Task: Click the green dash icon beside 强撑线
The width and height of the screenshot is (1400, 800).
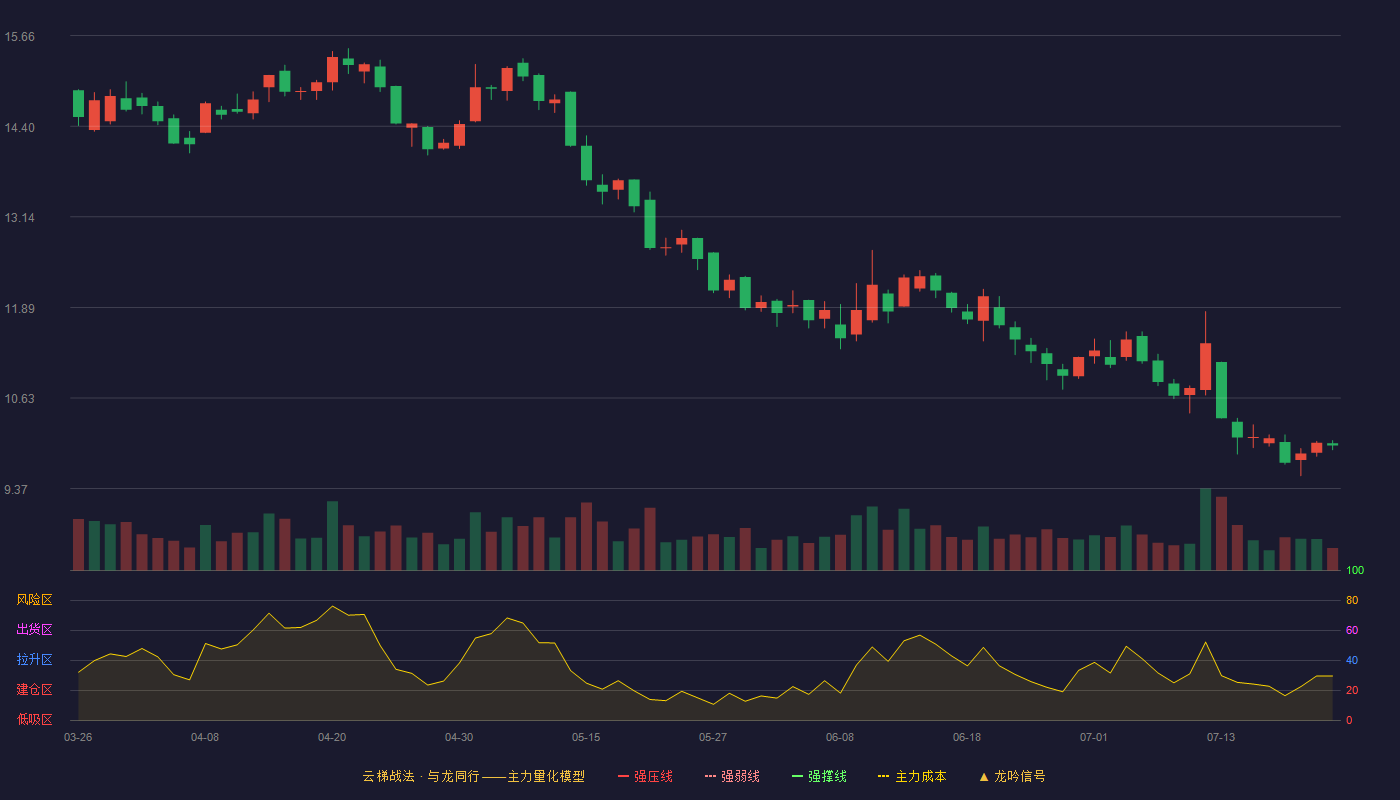Action: (x=798, y=776)
